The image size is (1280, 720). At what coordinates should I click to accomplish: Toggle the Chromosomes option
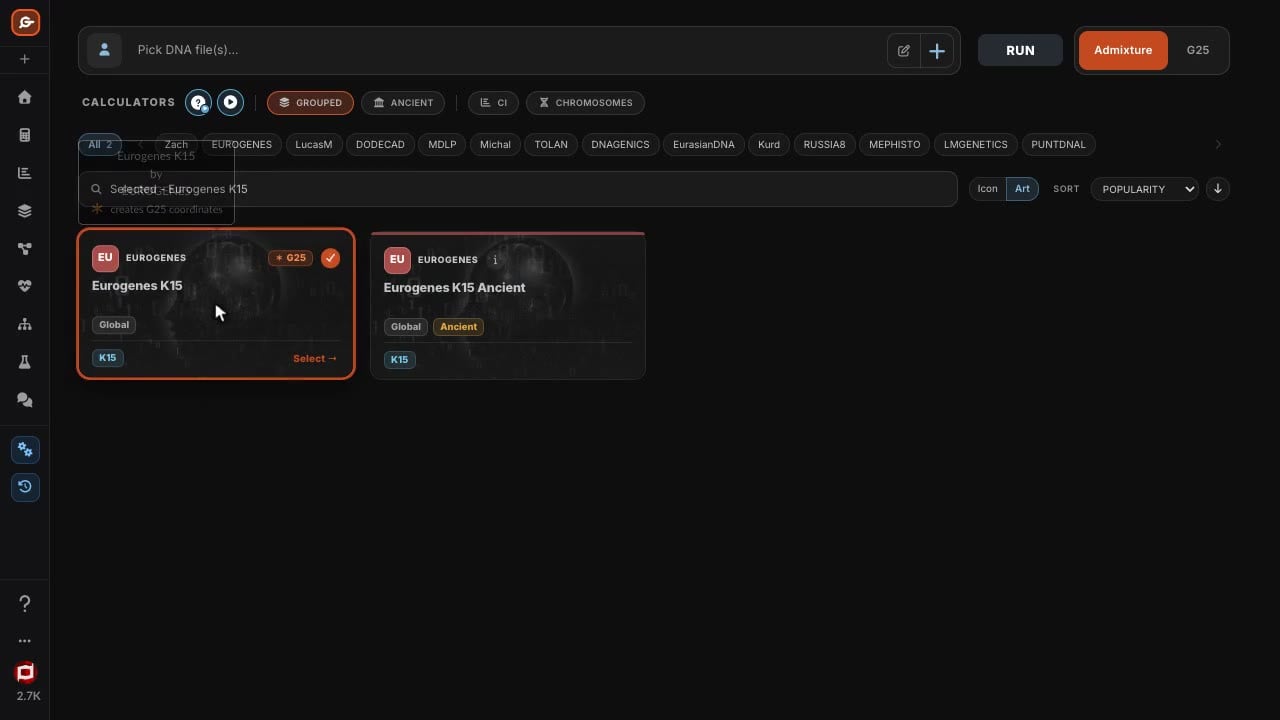(x=586, y=102)
